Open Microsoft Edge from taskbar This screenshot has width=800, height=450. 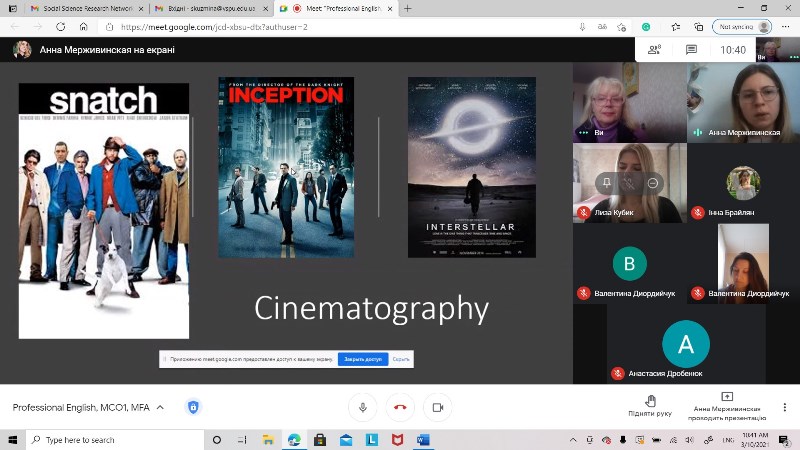pyautogui.click(x=294, y=440)
